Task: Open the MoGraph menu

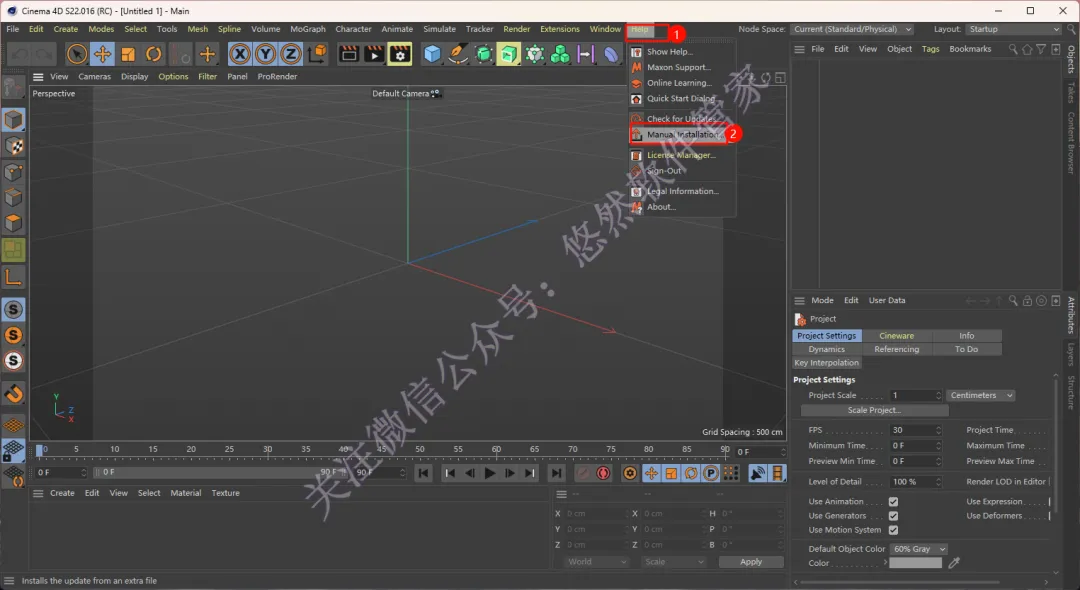Action: pyautogui.click(x=307, y=29)
